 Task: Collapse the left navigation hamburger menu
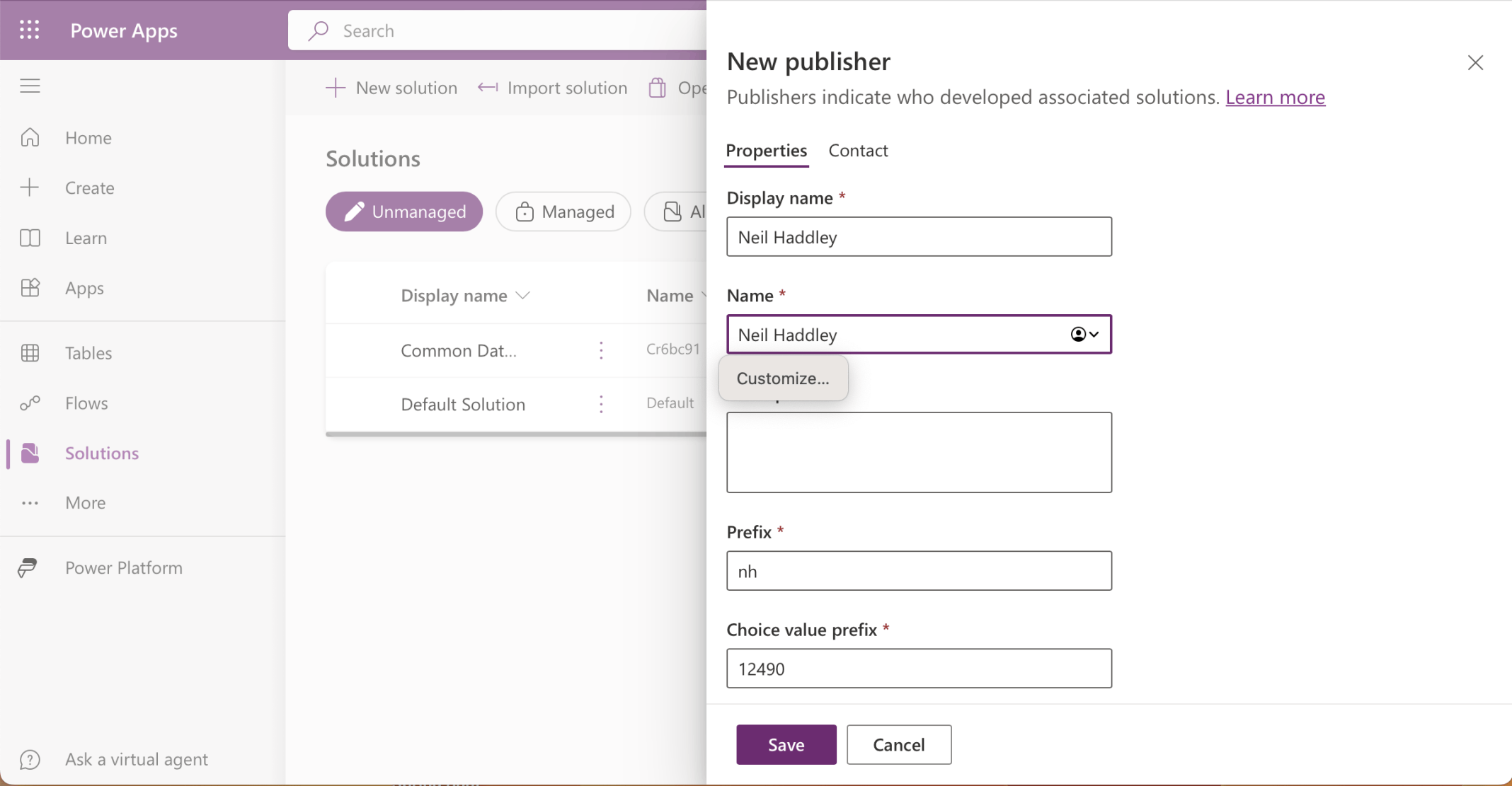click(x=30, y=86)
